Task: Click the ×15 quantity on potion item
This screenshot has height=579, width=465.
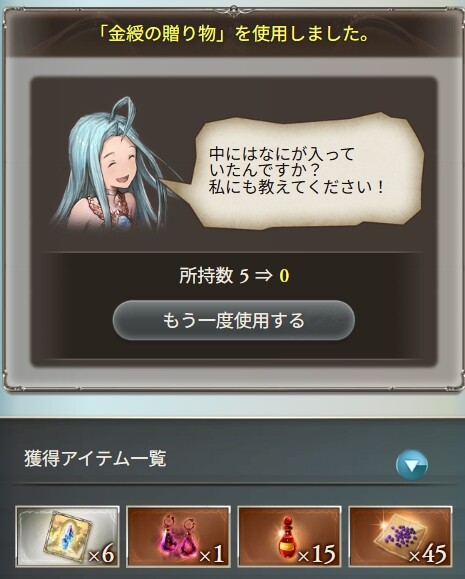Action: 317,554
